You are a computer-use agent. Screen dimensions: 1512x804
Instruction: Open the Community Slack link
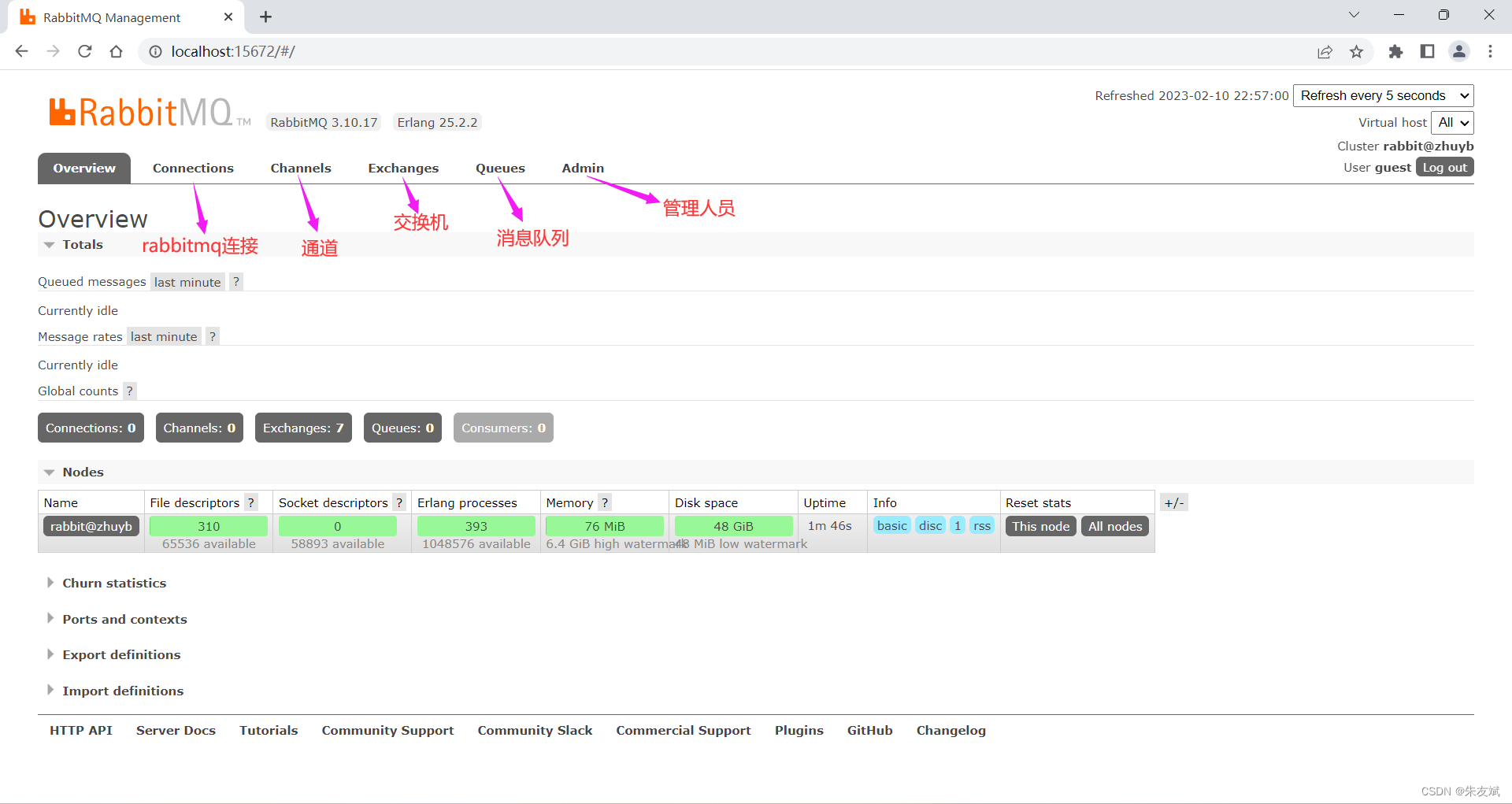click(x=535, y=731)
